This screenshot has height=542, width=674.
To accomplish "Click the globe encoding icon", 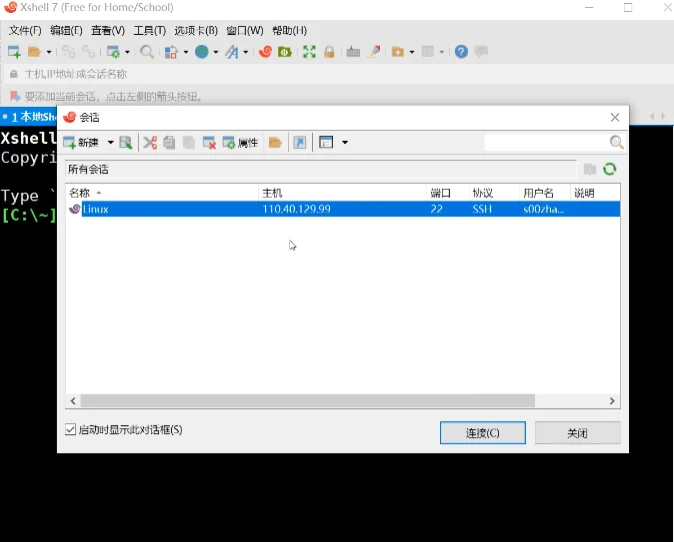I will pyautogui.click(x=202, y=52).
